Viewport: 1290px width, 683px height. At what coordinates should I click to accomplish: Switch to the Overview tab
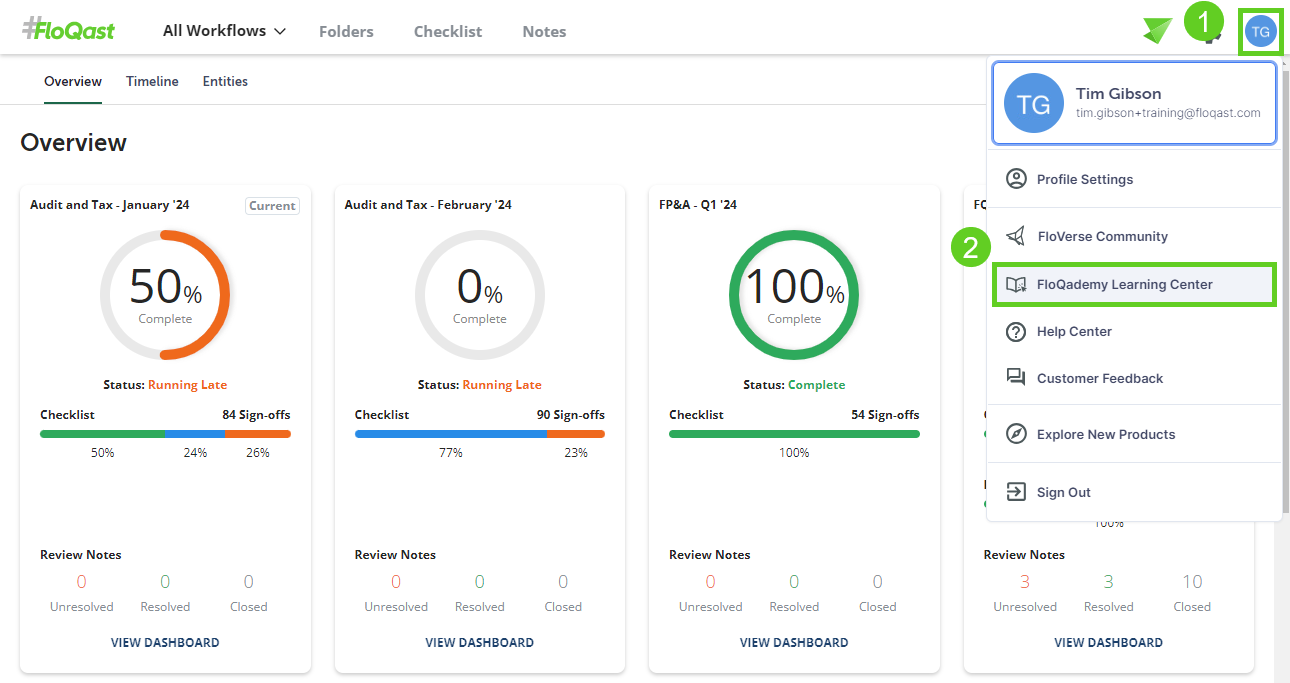73,81
